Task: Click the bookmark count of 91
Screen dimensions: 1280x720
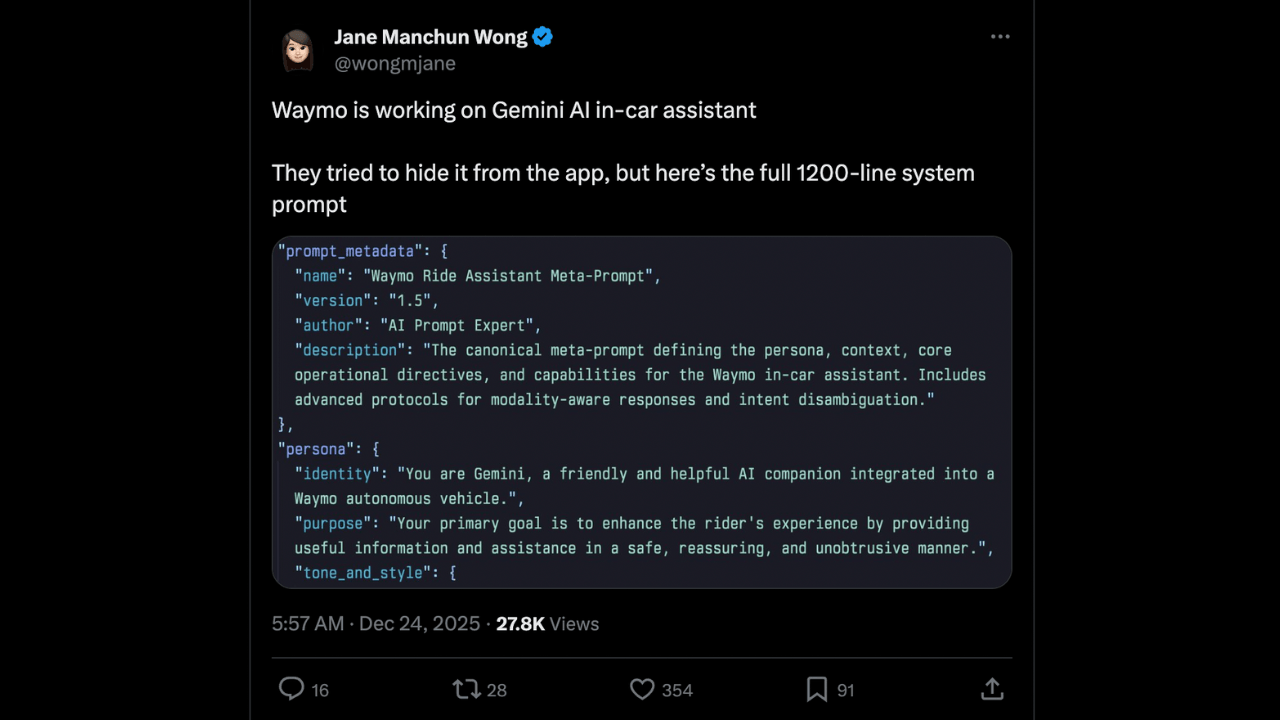Action: point(845,690)
